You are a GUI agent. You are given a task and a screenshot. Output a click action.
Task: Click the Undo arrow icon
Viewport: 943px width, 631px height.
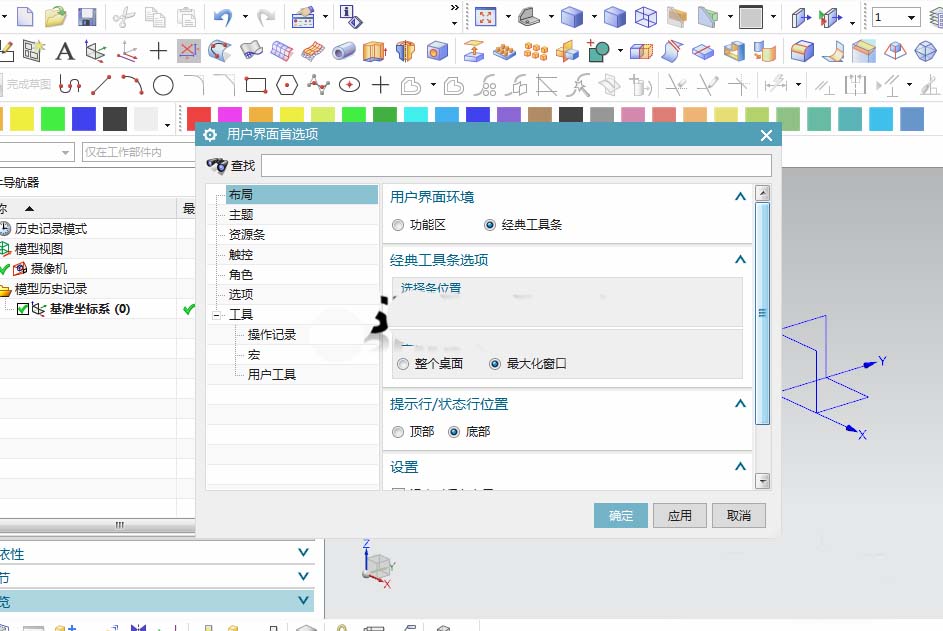coord(224,16)
